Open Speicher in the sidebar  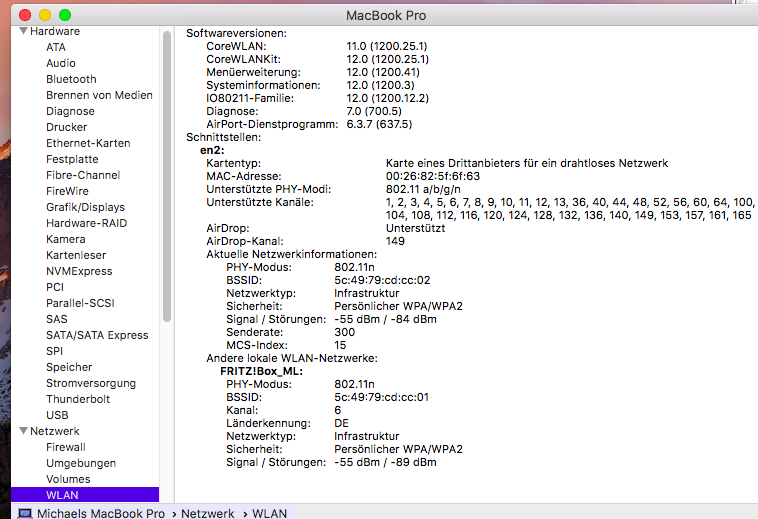[69, 367]
